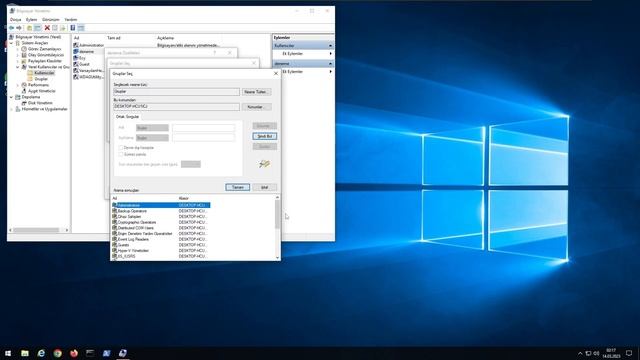Image resolution: width=640 pixels, height=360 pixels.
Task: Select the Aygıt Yöneticisi tree node
Action: pos(42,91)
